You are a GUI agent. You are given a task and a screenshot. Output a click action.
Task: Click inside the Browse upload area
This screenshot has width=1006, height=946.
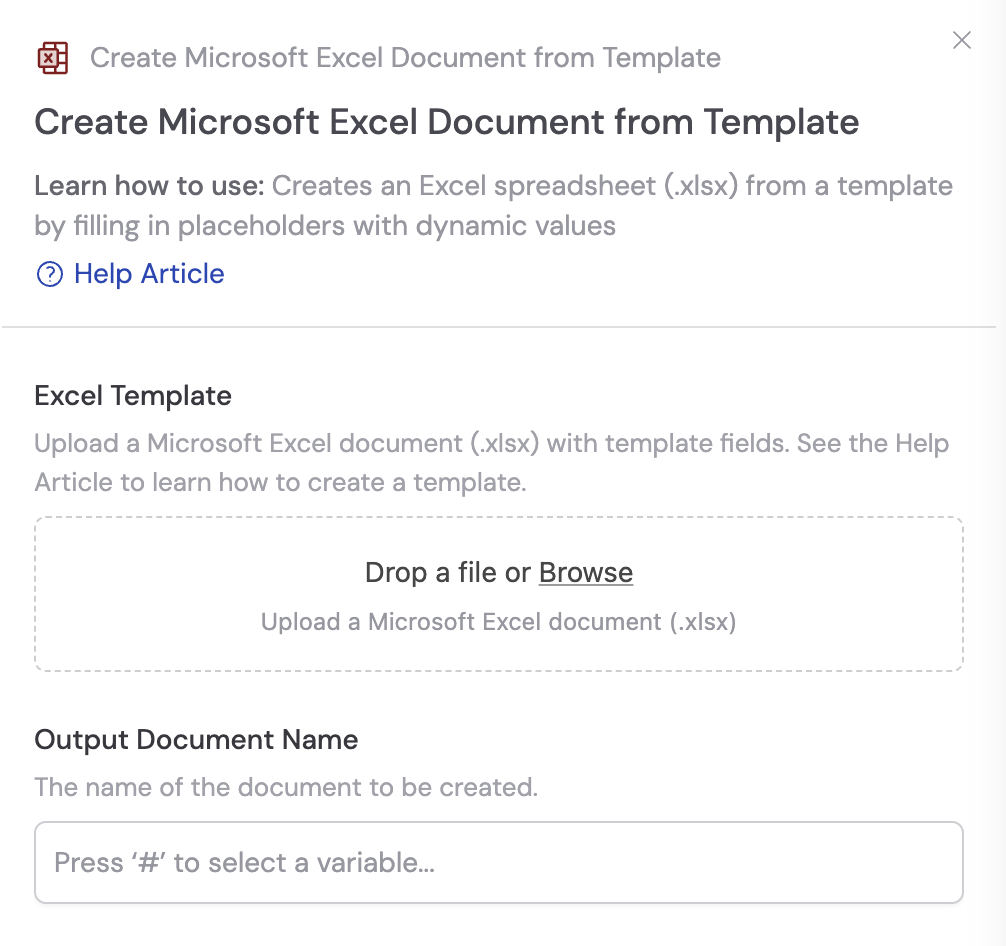[499, 594]
